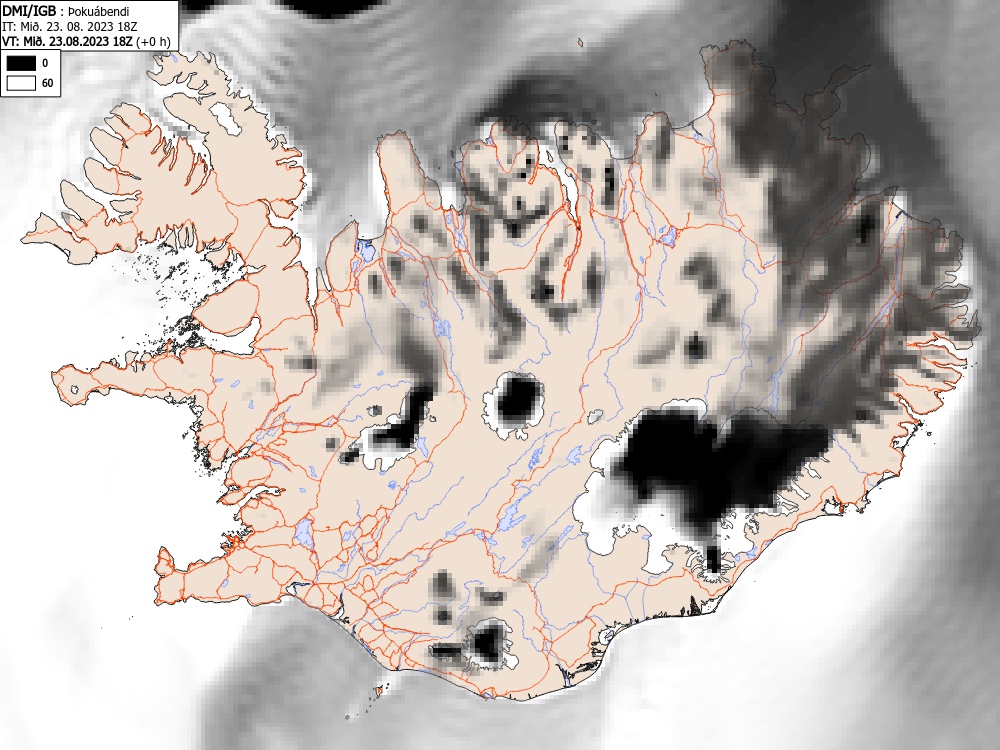
Task: Click the legend value 60
Action: pos(47,84)
